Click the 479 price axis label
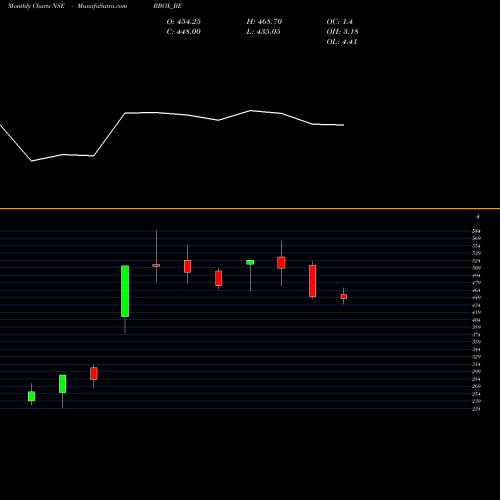This screenshot has height=500, width=500. point(476,283)
